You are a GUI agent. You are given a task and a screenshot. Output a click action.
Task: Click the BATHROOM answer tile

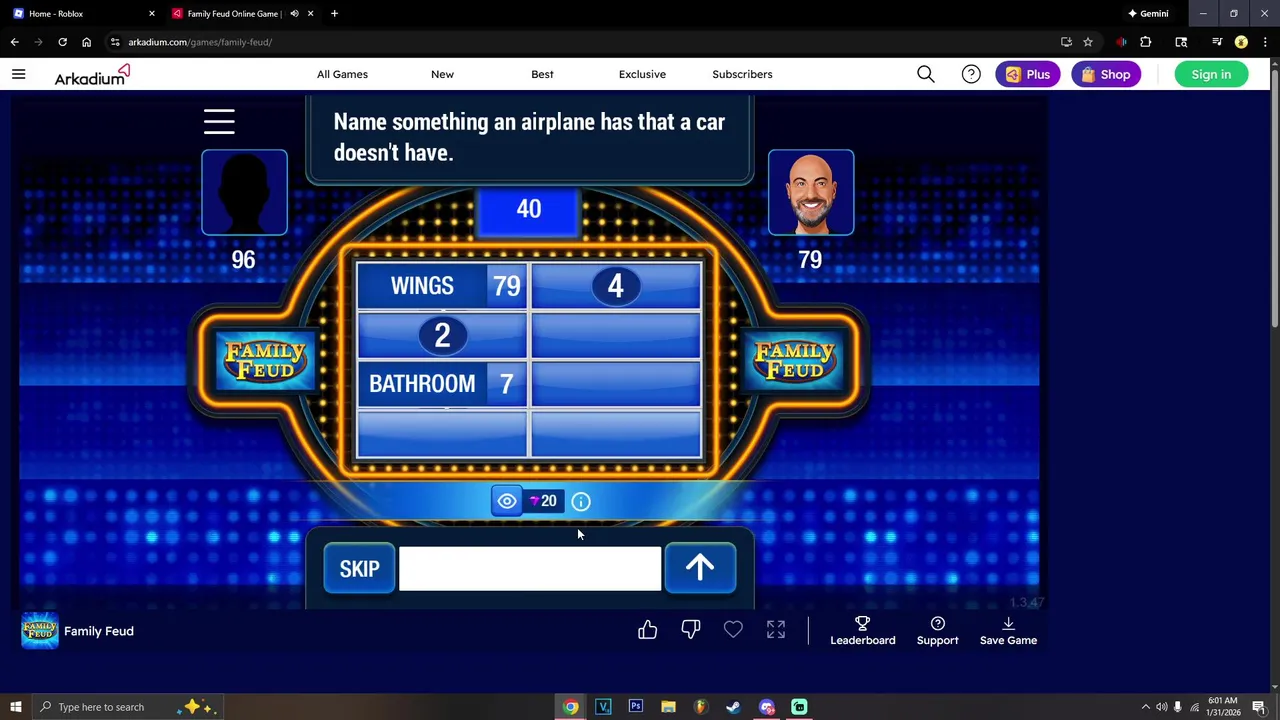tap(442, 384)
